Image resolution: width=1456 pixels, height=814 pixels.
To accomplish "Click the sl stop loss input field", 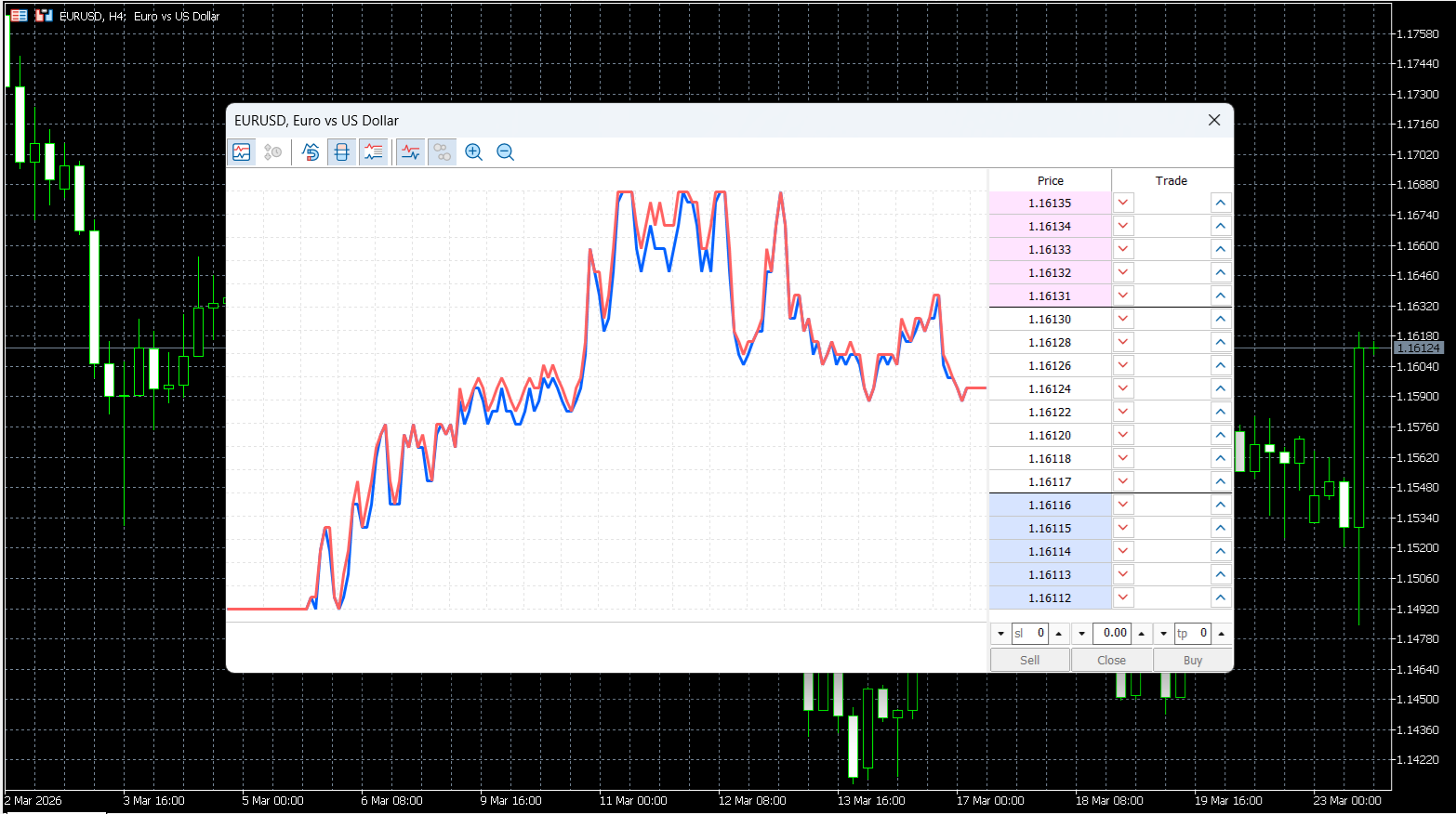I will click(x=1029, y=634).
